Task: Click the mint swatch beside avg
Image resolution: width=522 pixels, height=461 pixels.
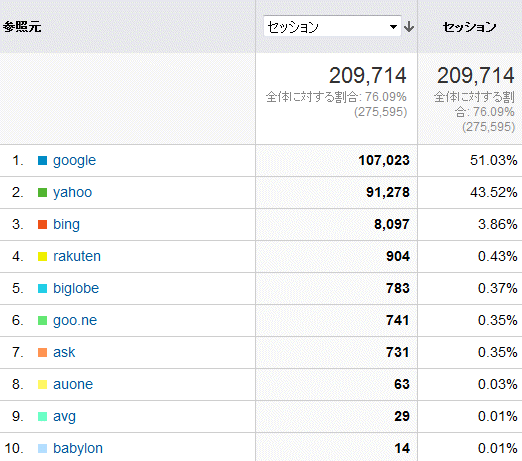Action: tap(42, 417)
